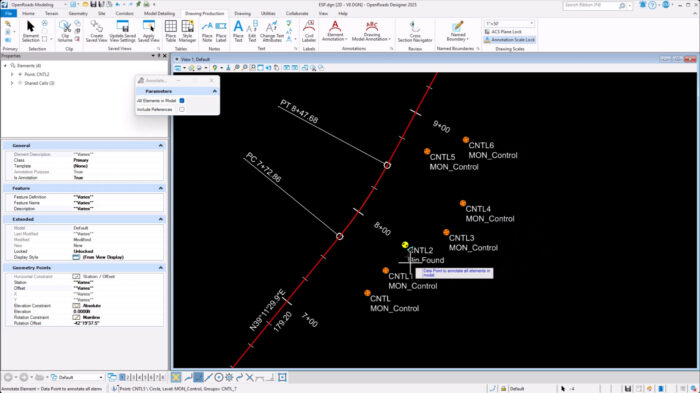700x393 pixels.
Task: Select the Elements (4) tree root
Action: (29, 66)
